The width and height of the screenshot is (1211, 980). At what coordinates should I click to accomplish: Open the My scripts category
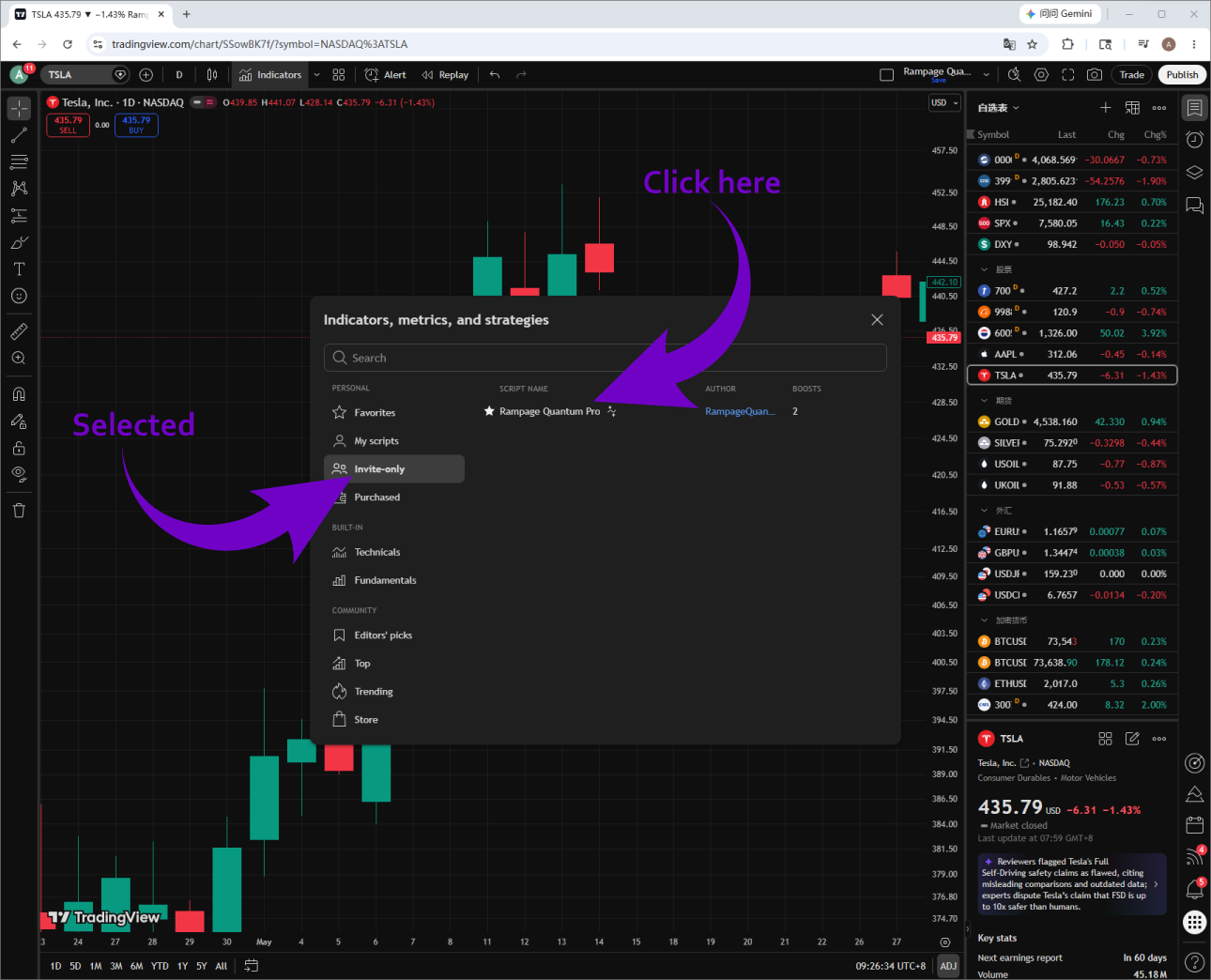394,441
